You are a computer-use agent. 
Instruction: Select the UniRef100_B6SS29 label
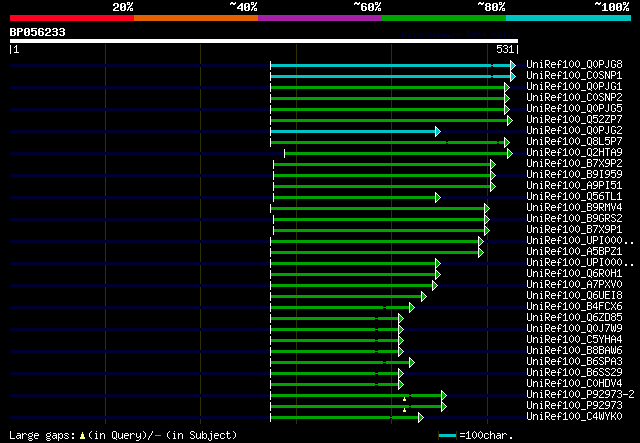point(574,373)
